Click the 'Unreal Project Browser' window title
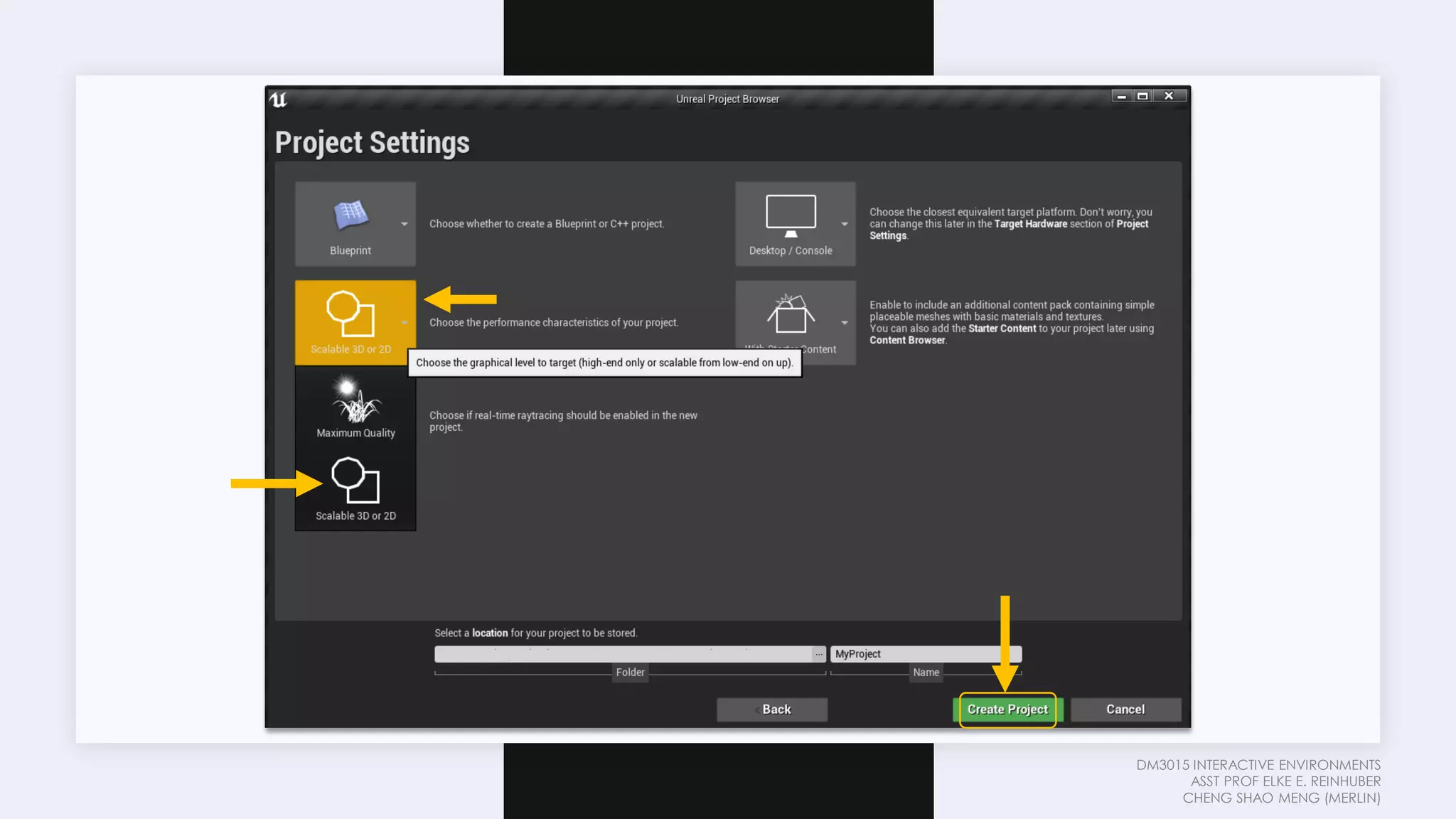This screenshot has width=1456, height=819. click(x=727, y=100)
